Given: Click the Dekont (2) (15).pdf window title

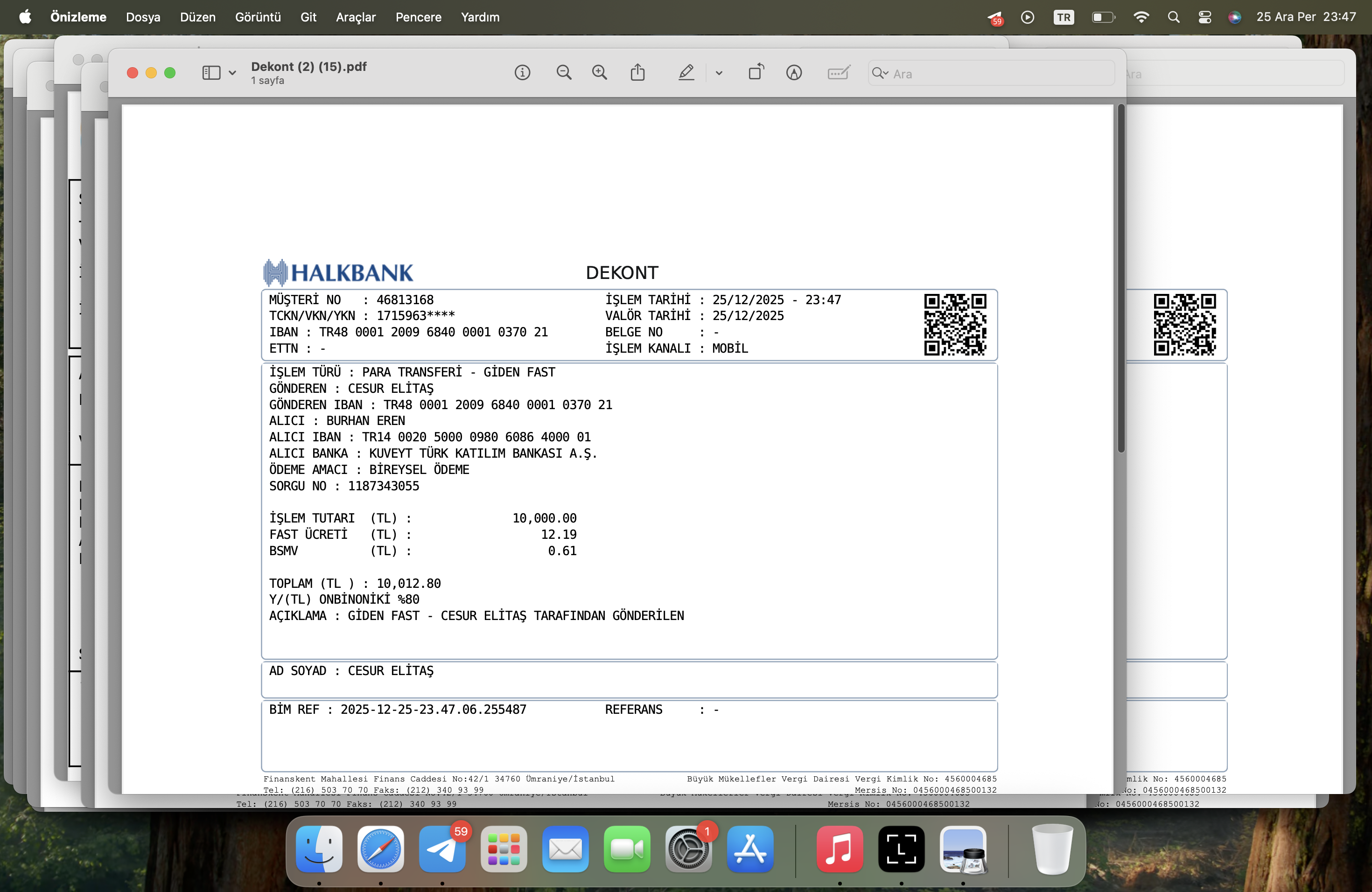Looking at the screenshot, I should (x=309, y=67).
